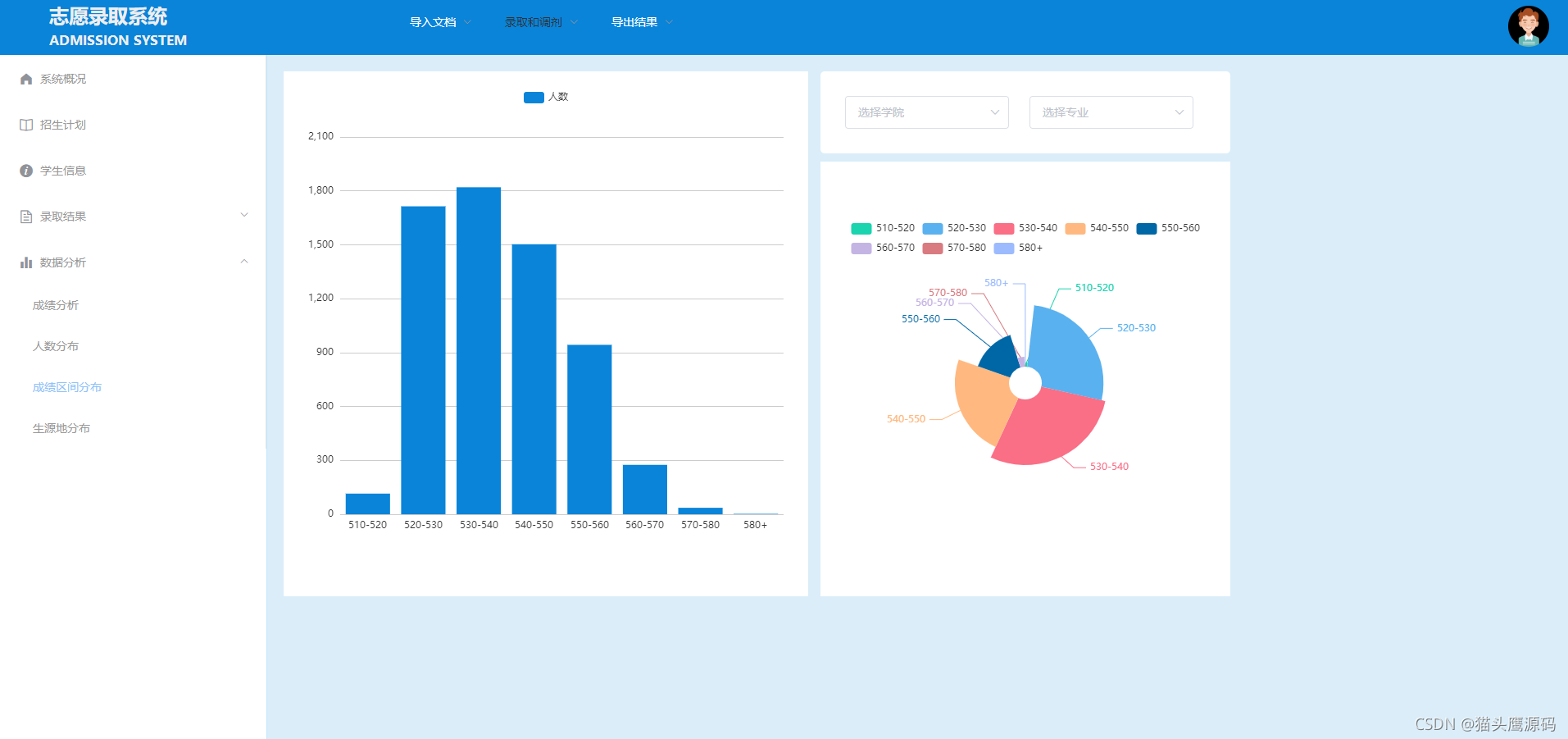Viewport: 1568px width, 739px height.
Task: Open the 导出结果 top menu
Action: click(642, 22)
